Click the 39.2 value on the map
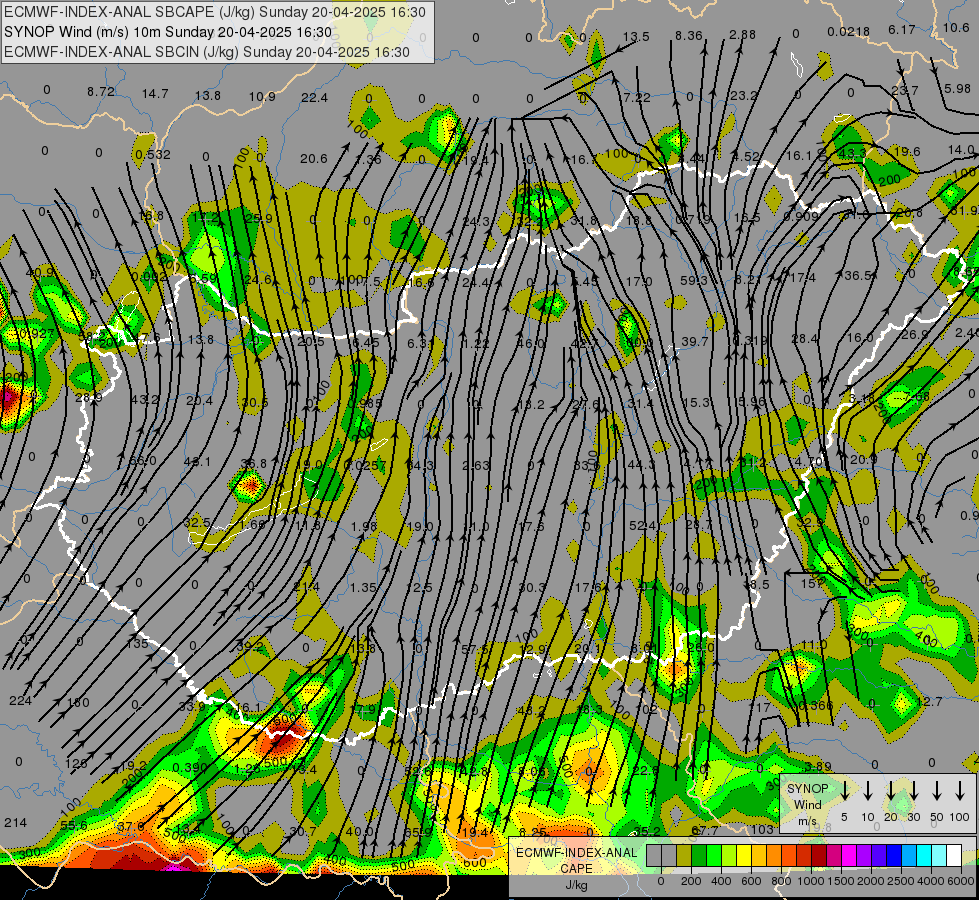Screen dimensions: 979x900 (250, 646)
